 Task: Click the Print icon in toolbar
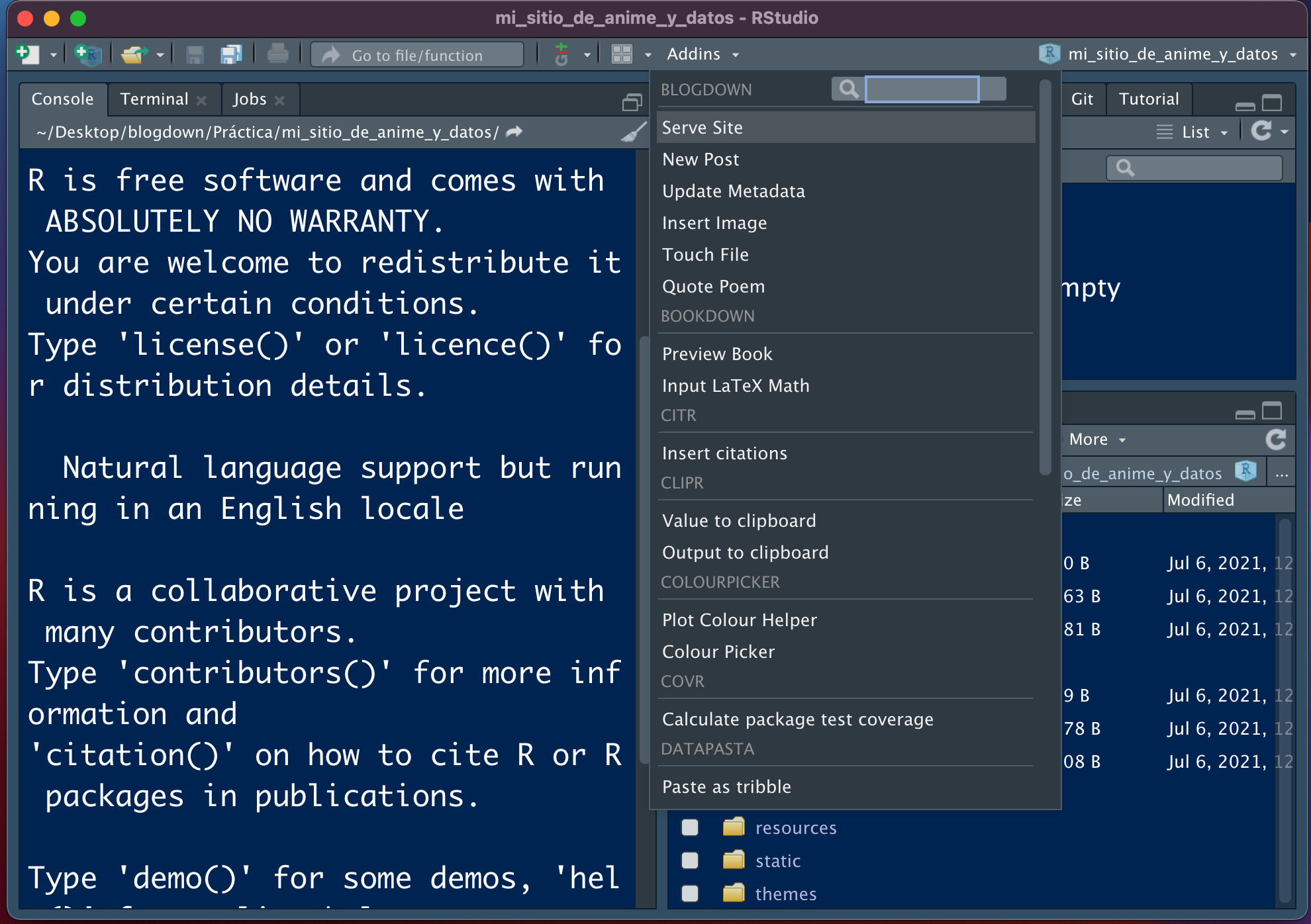pyautogui.click(x=277, y=54)
